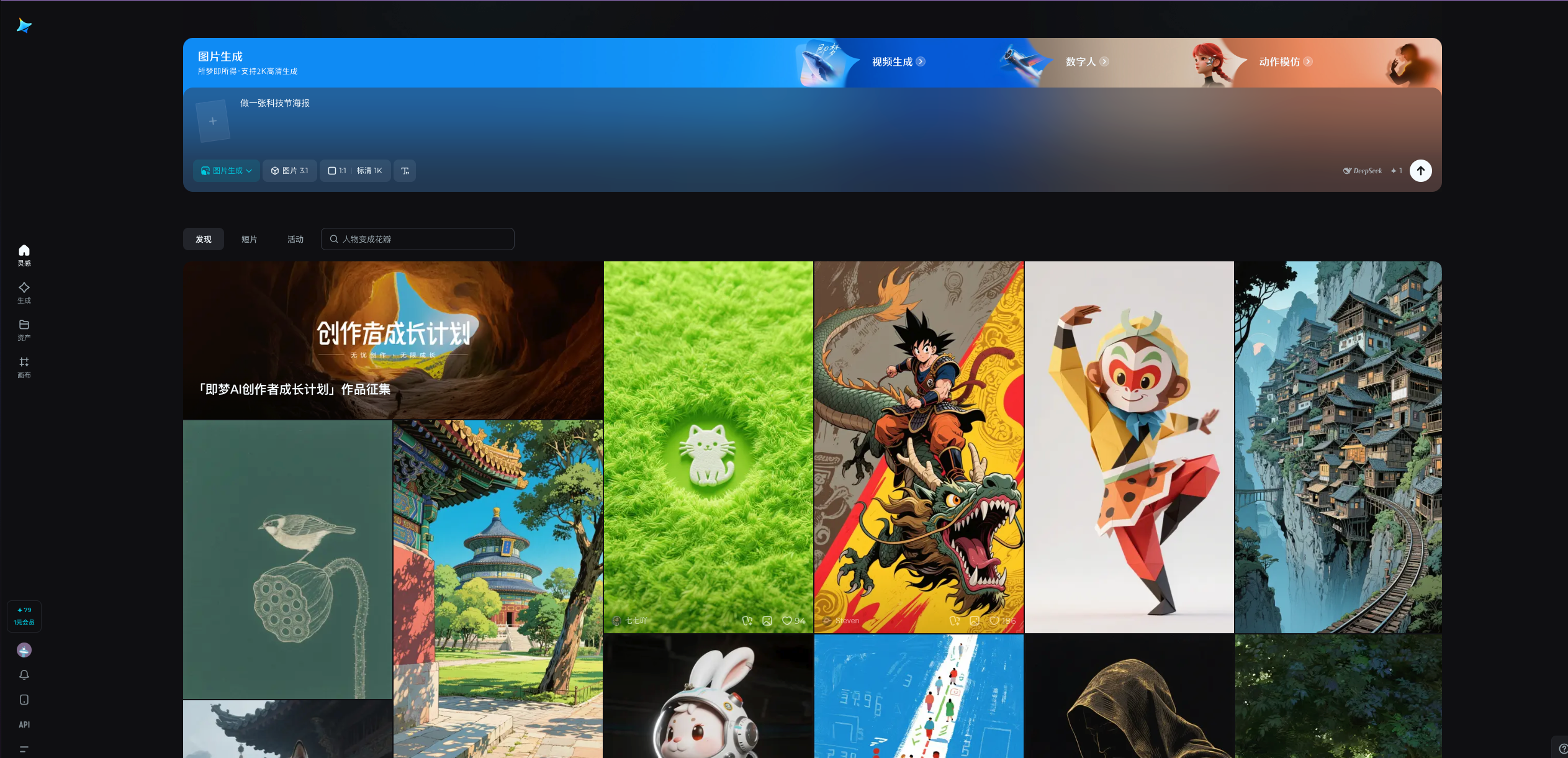Open the Goku riding dragon artwork

coord(919,447)
